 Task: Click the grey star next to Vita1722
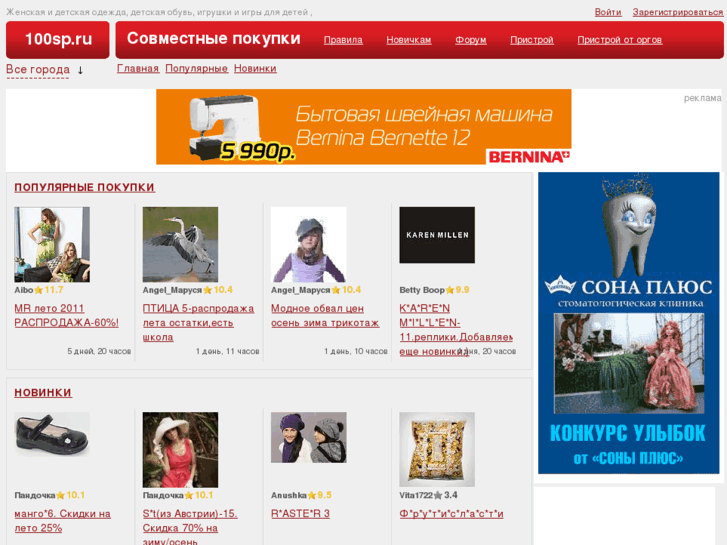point(438,496)
